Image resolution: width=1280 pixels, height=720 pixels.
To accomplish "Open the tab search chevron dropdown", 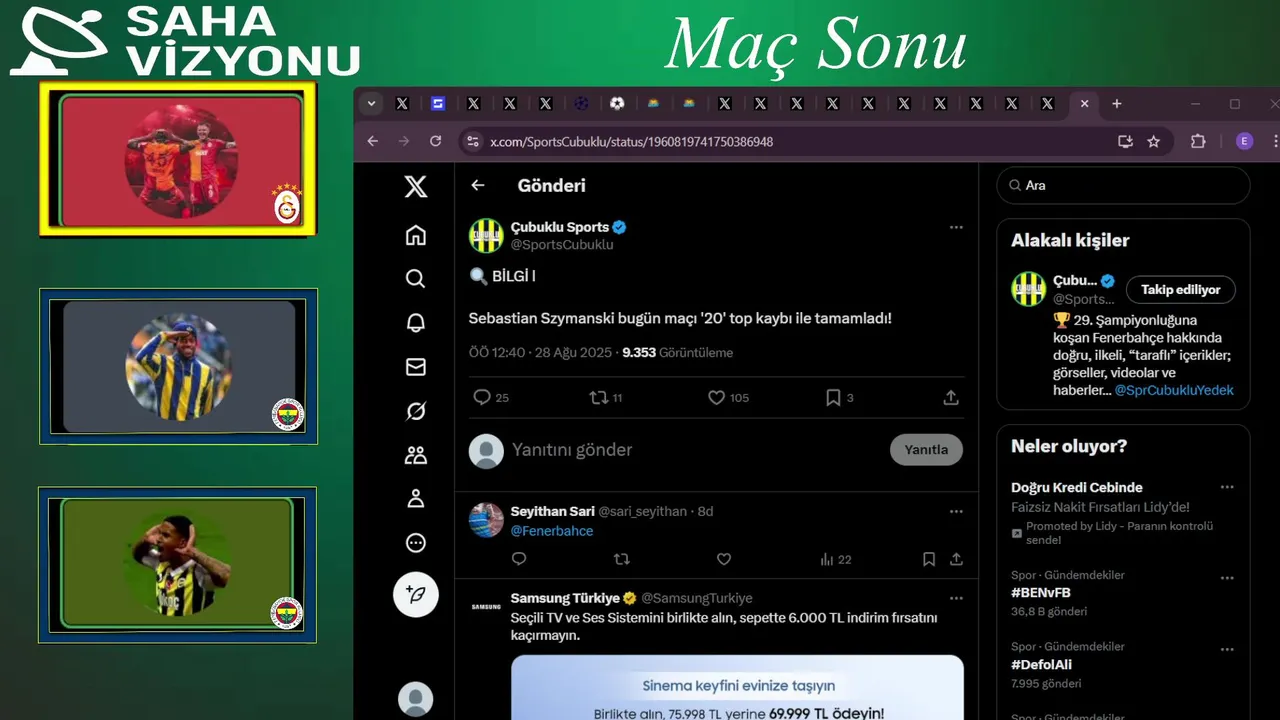I will [x=372, y=104].
